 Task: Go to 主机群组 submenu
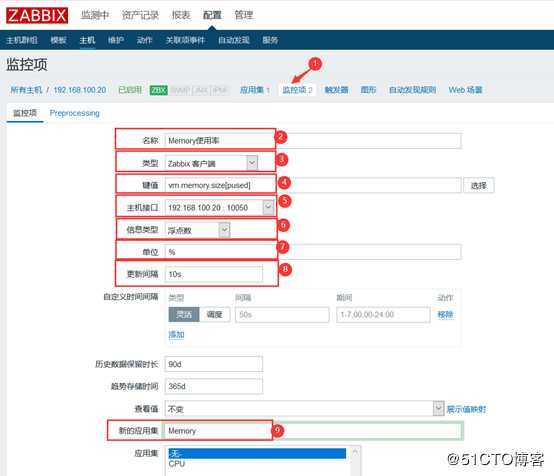[x=22, y=40]
